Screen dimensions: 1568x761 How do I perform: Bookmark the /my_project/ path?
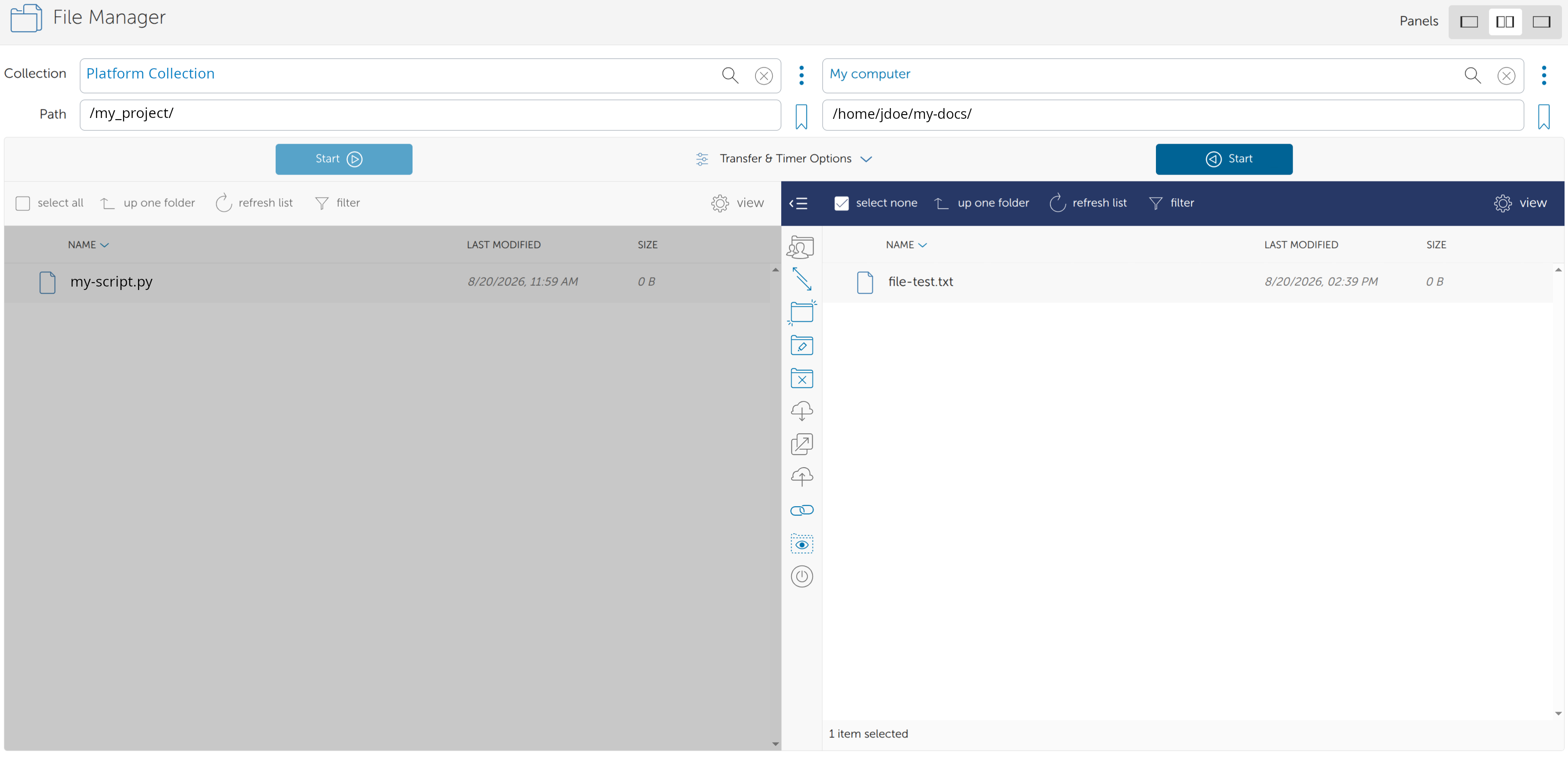click(801, 116)
